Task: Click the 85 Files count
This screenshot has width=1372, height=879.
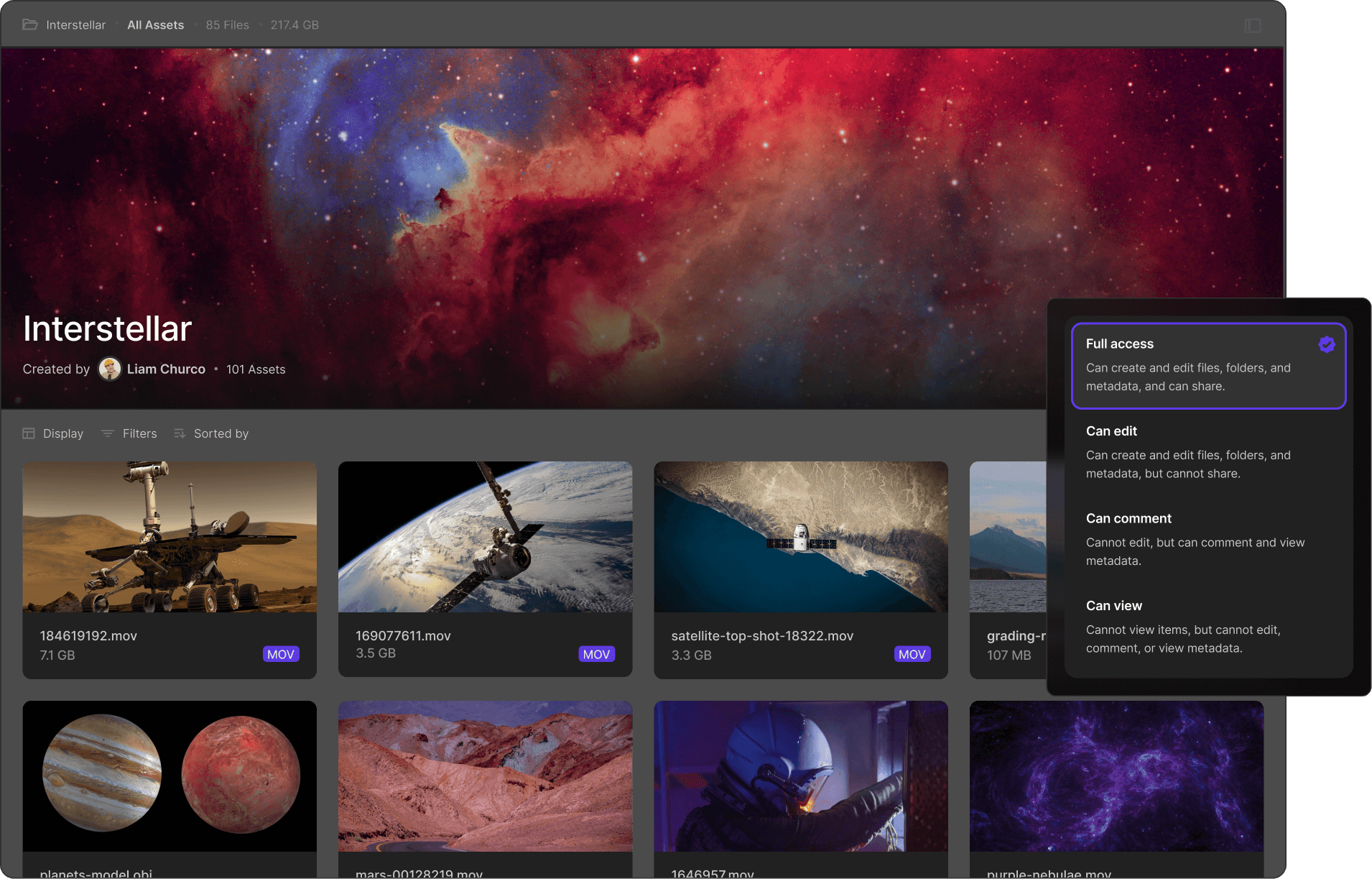Action: pyautogui.click(x=227, y=24)
